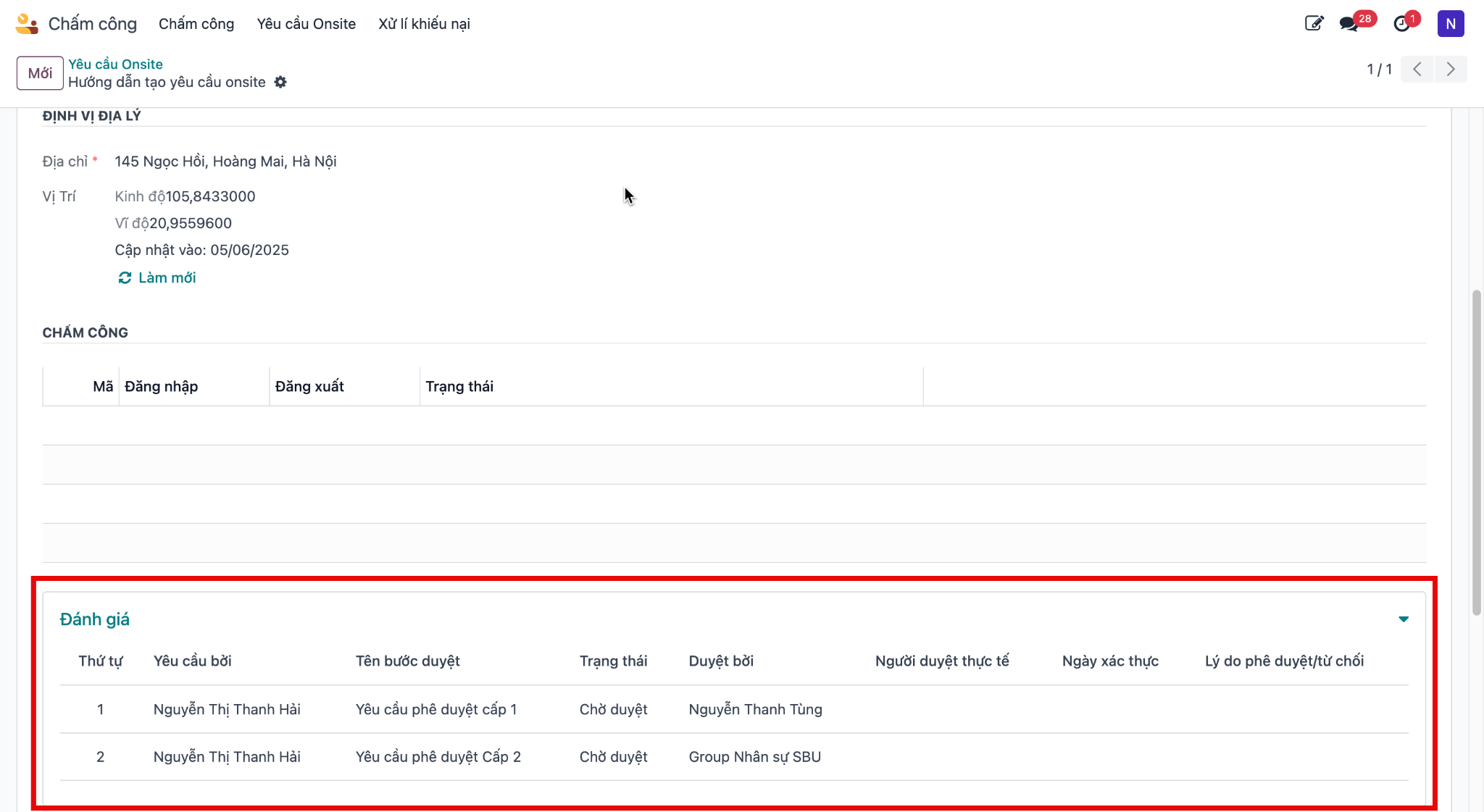Viewport: 1484px width, 812px height.
Task: Click the address field 145 Ngọc Hồi
Action: click(225, 162)
